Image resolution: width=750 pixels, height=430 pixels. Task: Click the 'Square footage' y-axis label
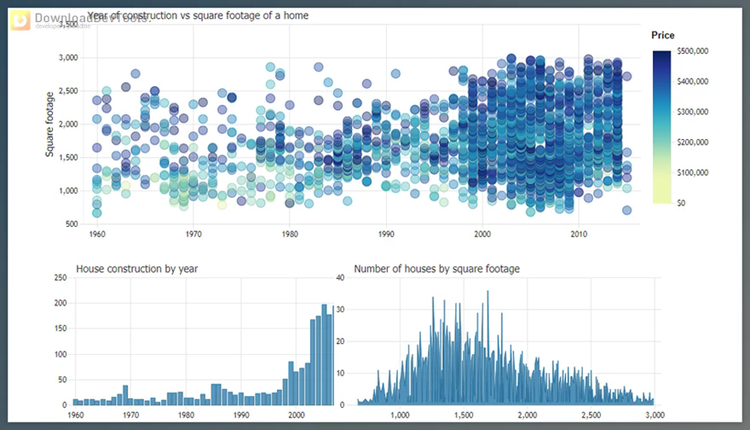tap(49, 124)
